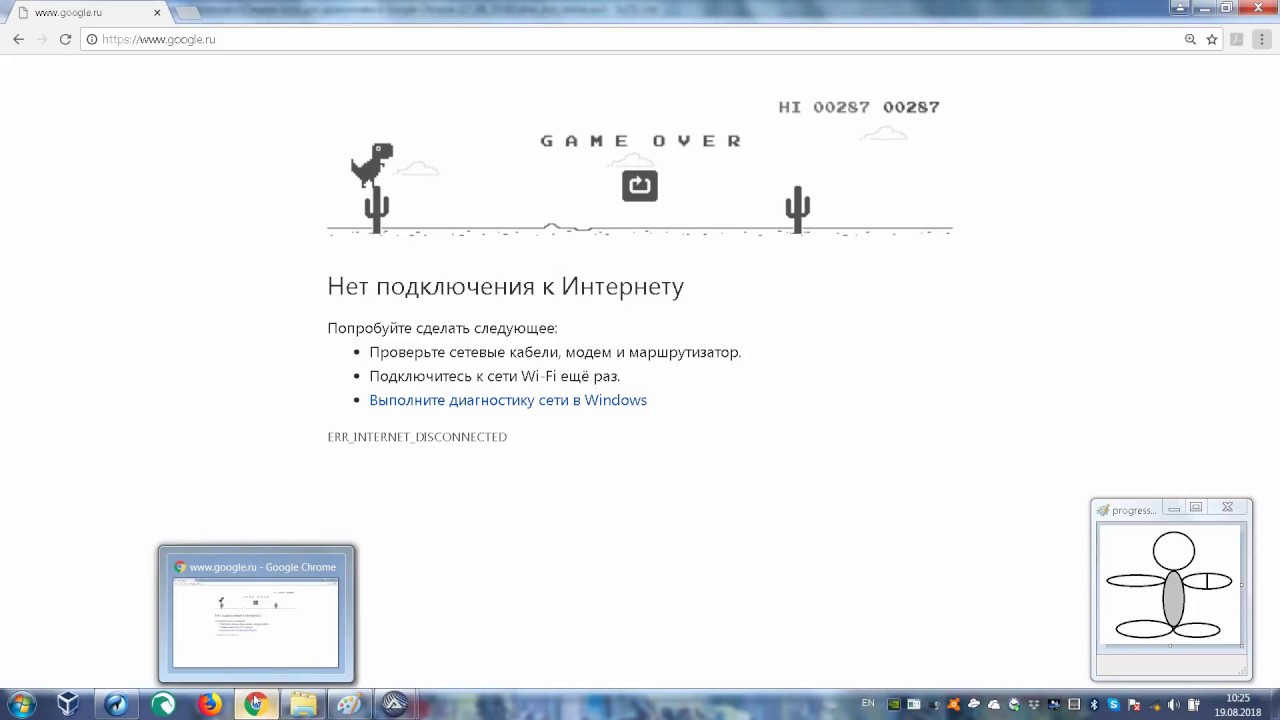Click the ERR_INTERNET_DISCONNECTED error code text
This screenshot has width=1280, height=720.
(x=417, y=437)
